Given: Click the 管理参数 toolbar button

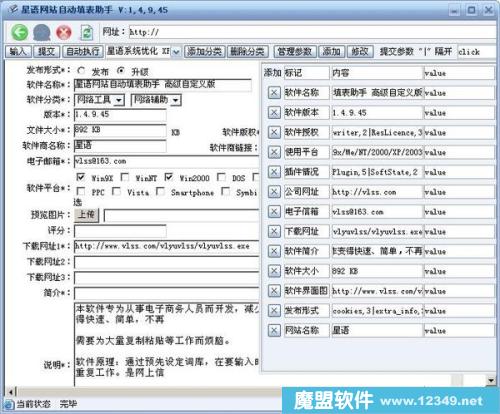Looking at the screenshot, I should (295, 52).
